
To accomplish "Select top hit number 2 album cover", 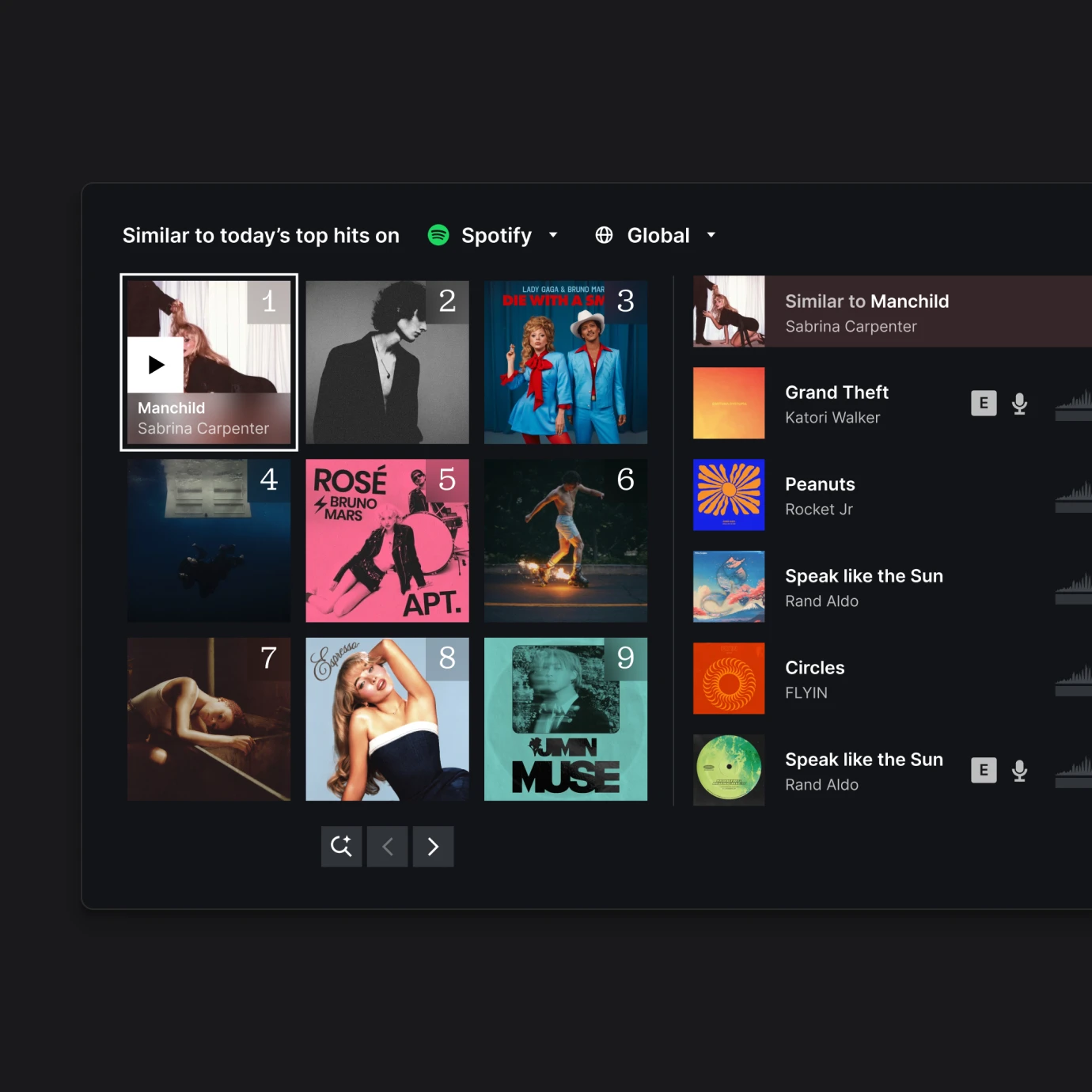I will click(x=387, y=362).
